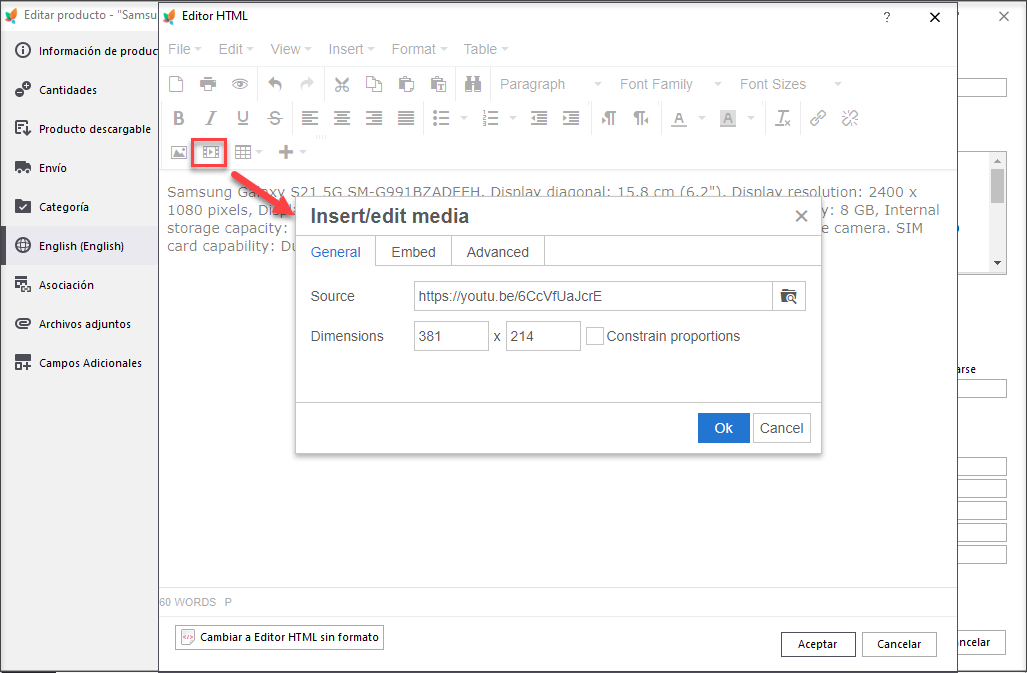Cancel the Insert/edit media dialog

(x=781, y=428)
